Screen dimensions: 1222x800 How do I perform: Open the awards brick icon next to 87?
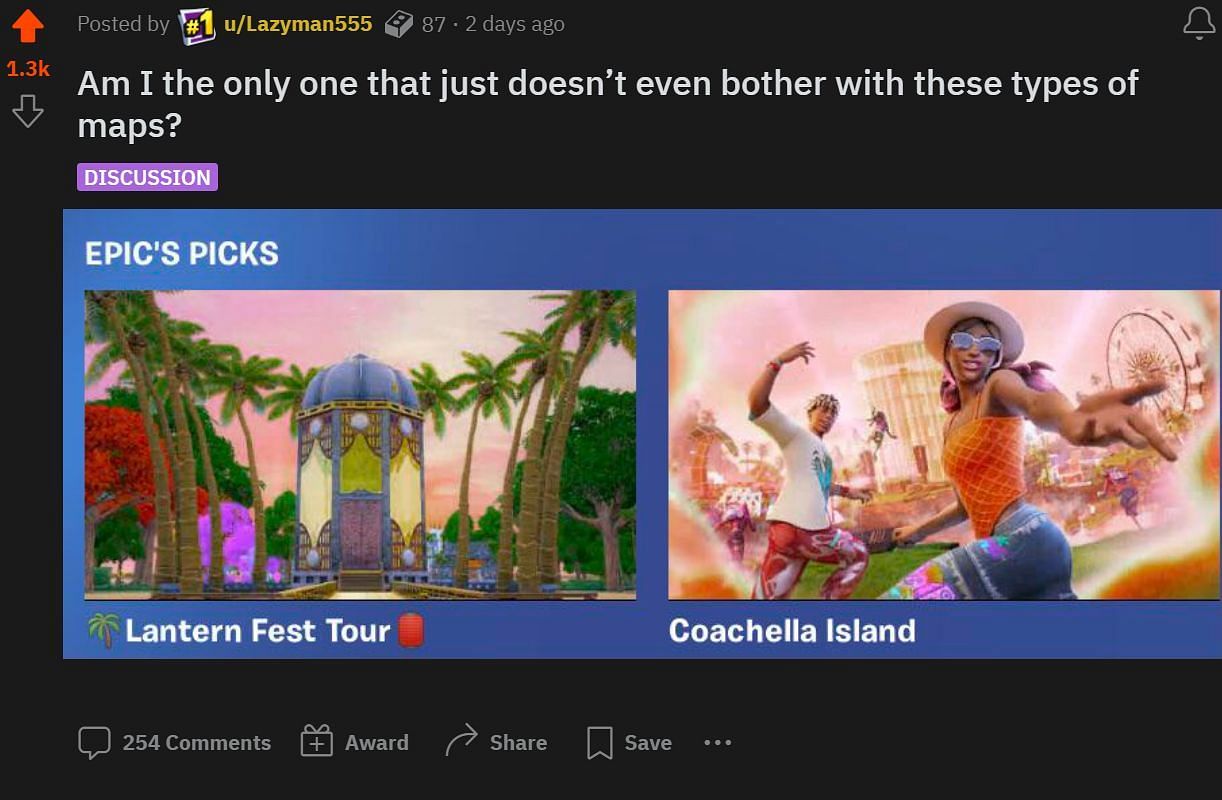pos(398,24)
